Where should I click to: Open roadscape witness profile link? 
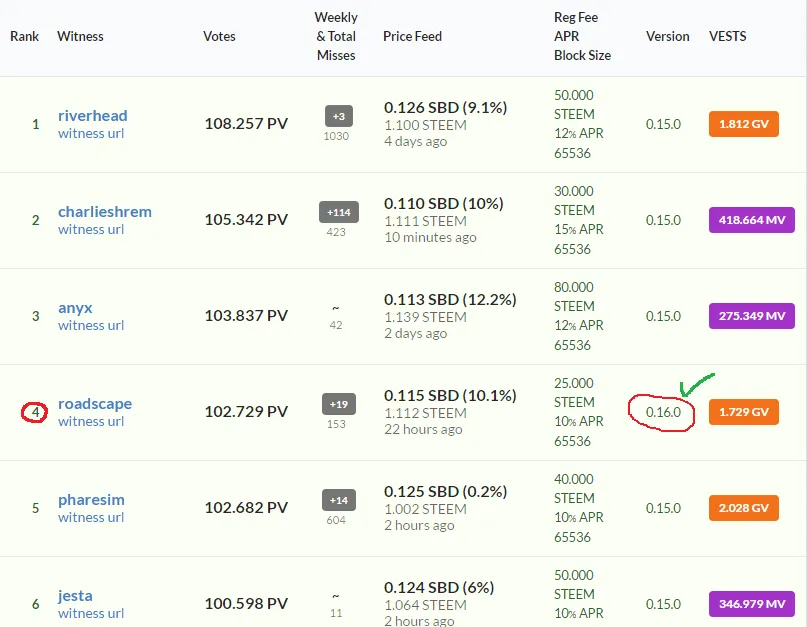tap(95, 404)
